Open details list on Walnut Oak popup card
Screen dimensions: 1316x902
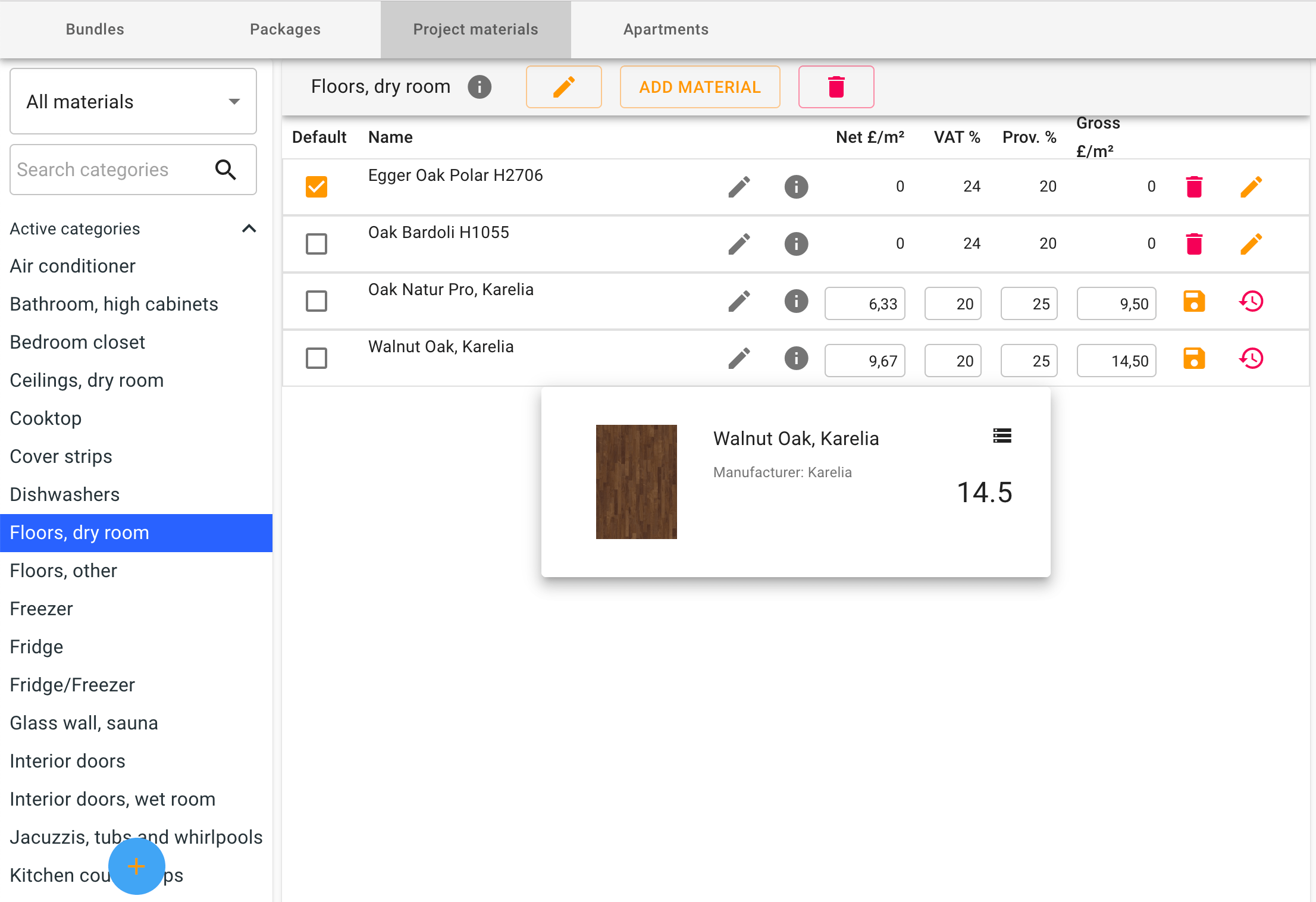[1002, 436]
